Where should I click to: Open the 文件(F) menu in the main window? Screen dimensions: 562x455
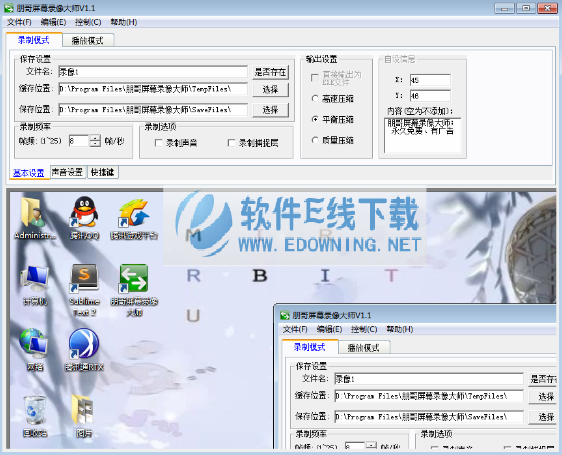(19, 22)
